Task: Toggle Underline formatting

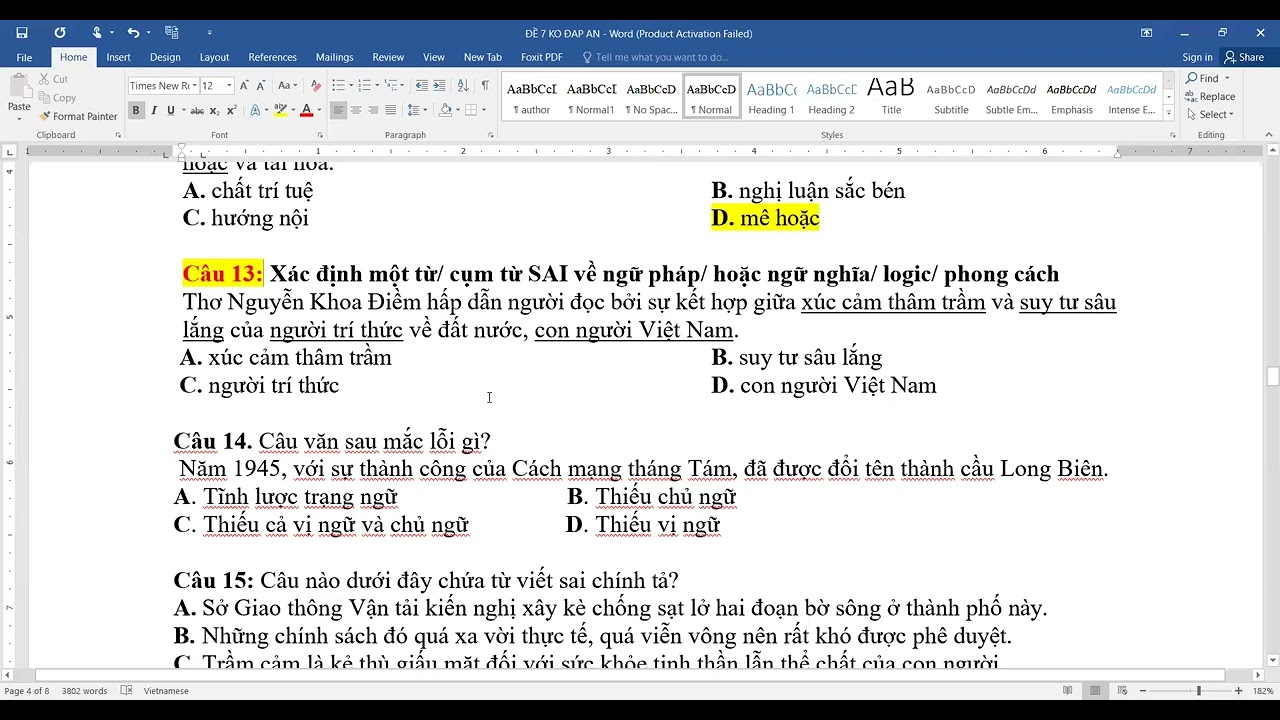Action: pyautogui.click(x=171, y=110)
